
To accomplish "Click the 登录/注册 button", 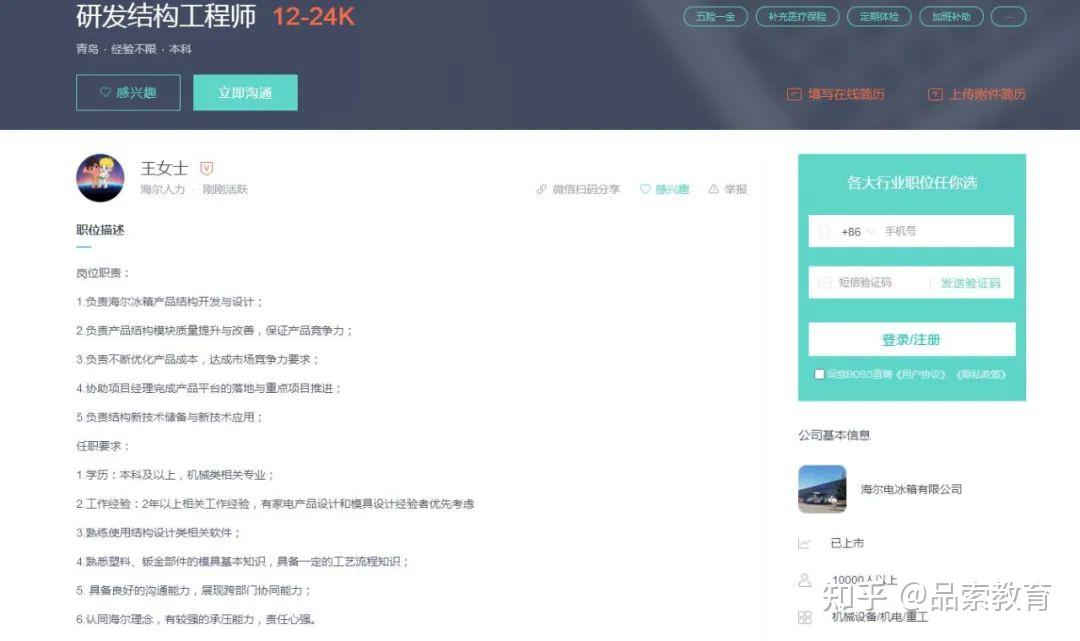I will click(x=911, y=339).
